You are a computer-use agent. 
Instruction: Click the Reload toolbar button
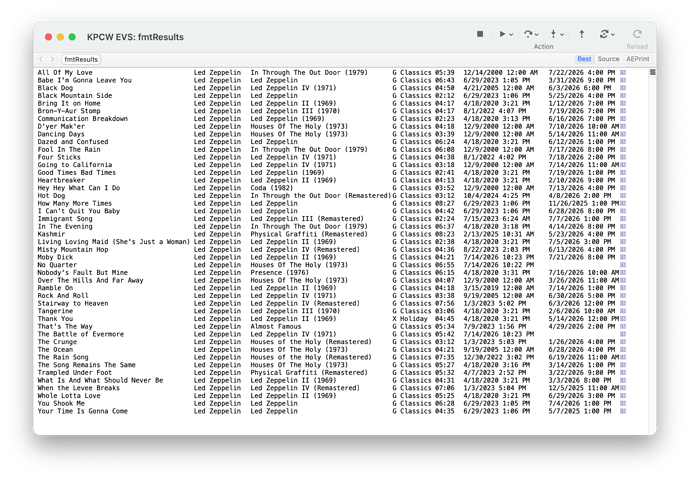tap(637, 38)
